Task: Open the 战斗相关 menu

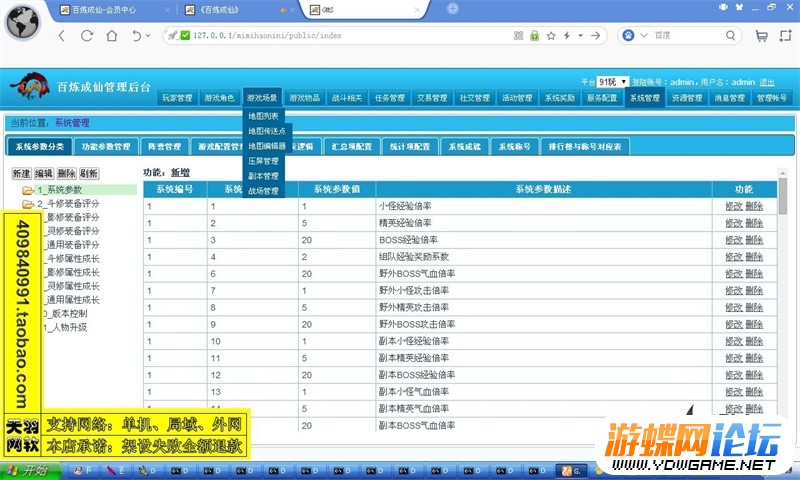Action: click(347, 98)
